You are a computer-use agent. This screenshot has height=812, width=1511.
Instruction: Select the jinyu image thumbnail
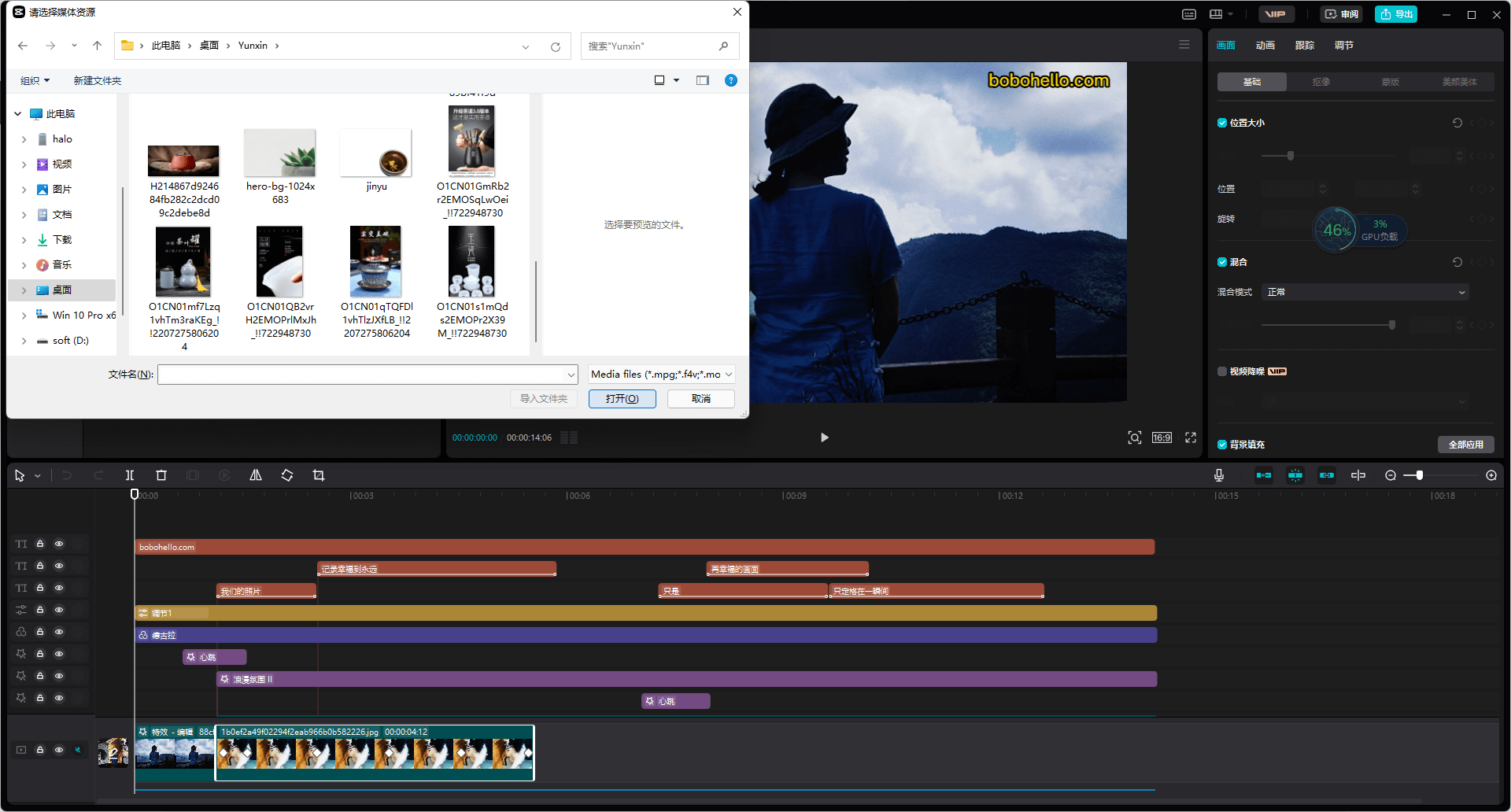[376, 153]
